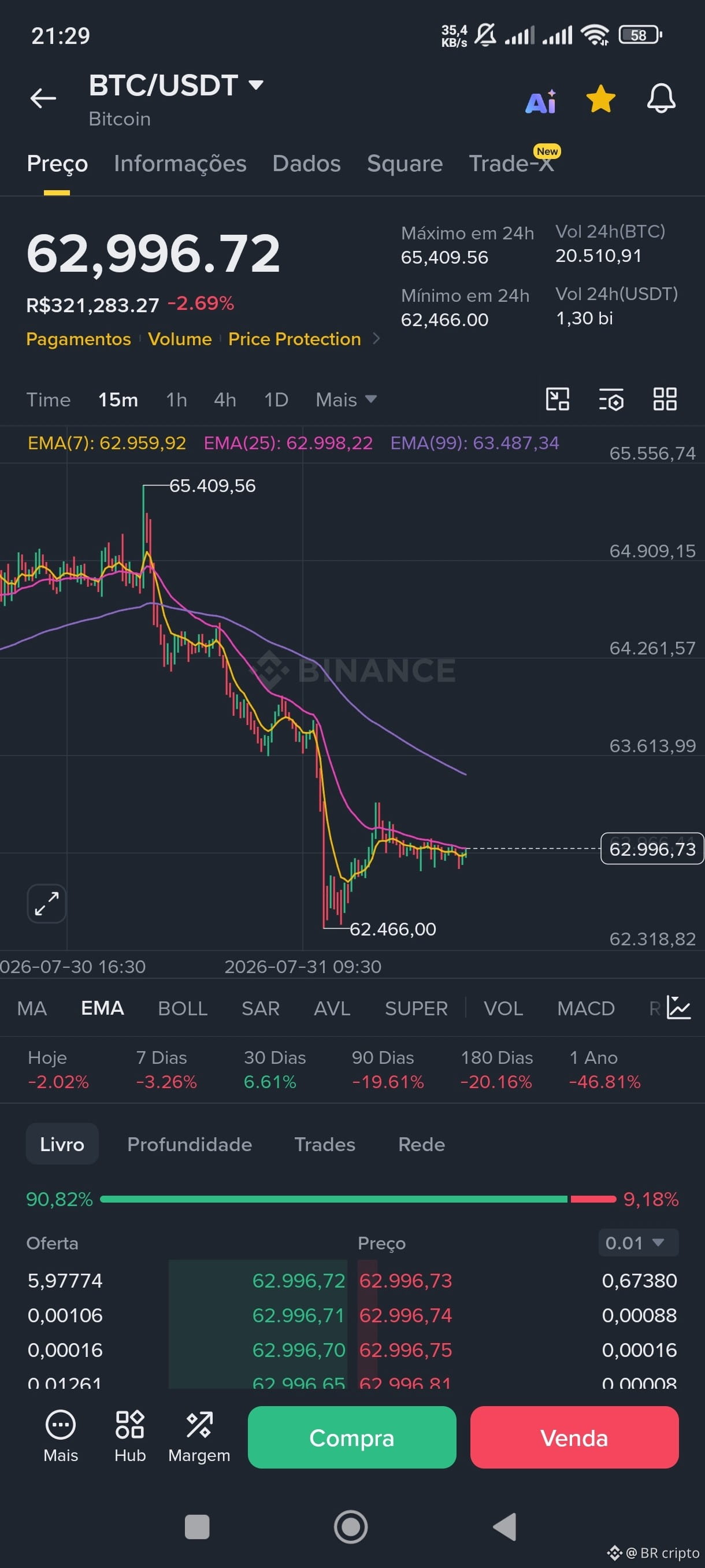Toggle the VOL indicator
Viewport: 705px width, 1568px height.
coord(503,1008)
